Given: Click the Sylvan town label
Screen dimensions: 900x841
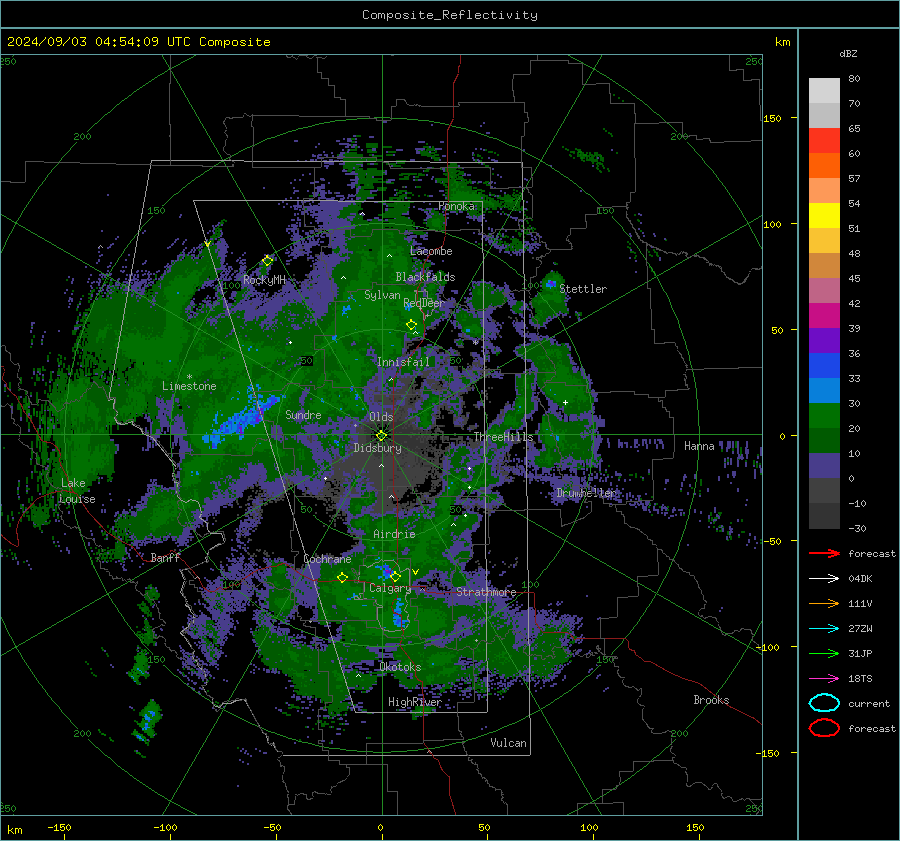Looking at the screenshot, I should [x=382, y=296].
